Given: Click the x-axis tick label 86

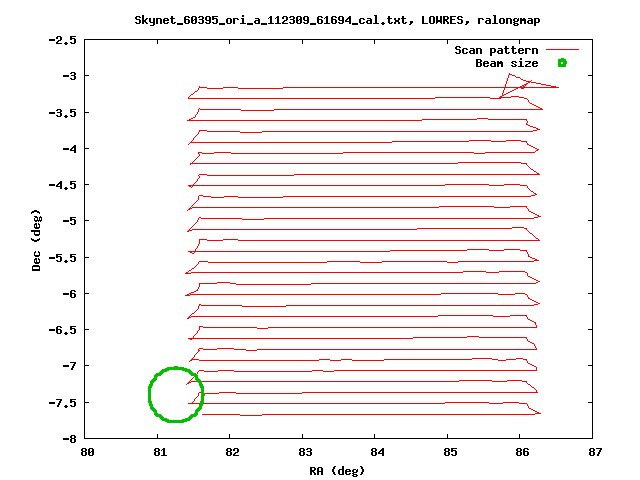Looking at the screenshot, I should click(522, 452).
